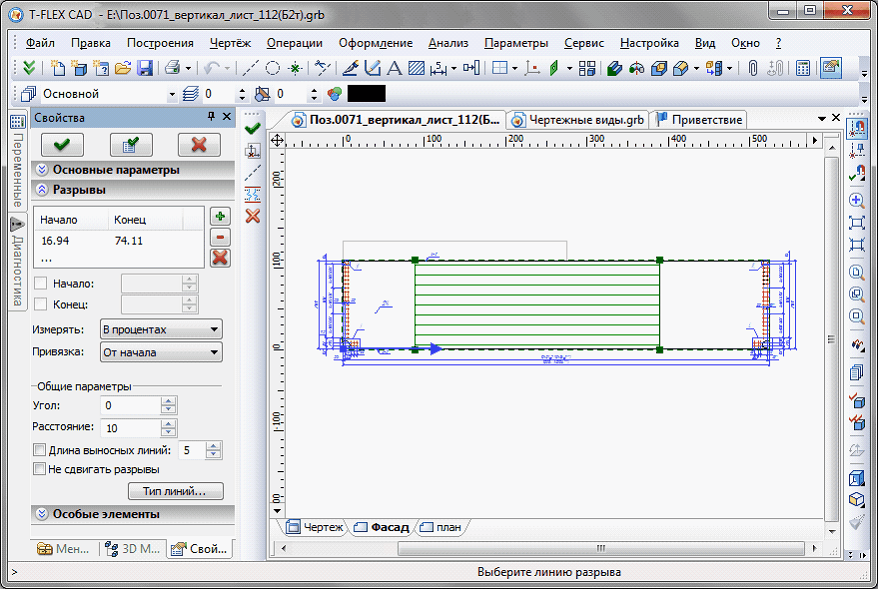Click the extrusion operation icon
The image size is (879, 590).
614,68
